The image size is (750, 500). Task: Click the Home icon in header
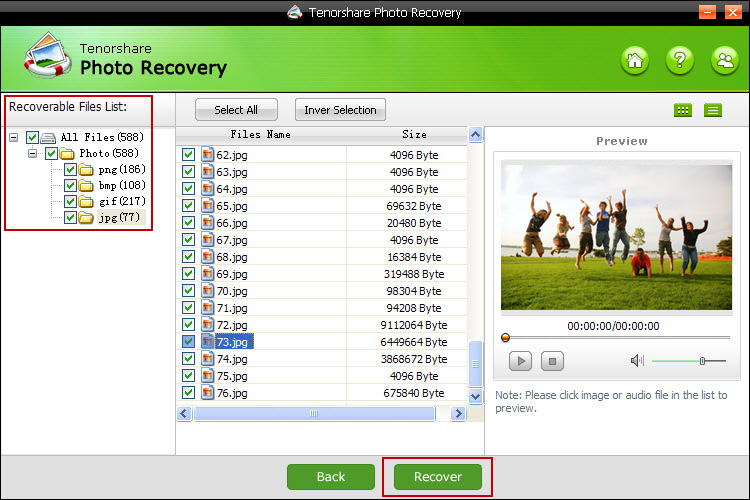[x=634, y=60]
